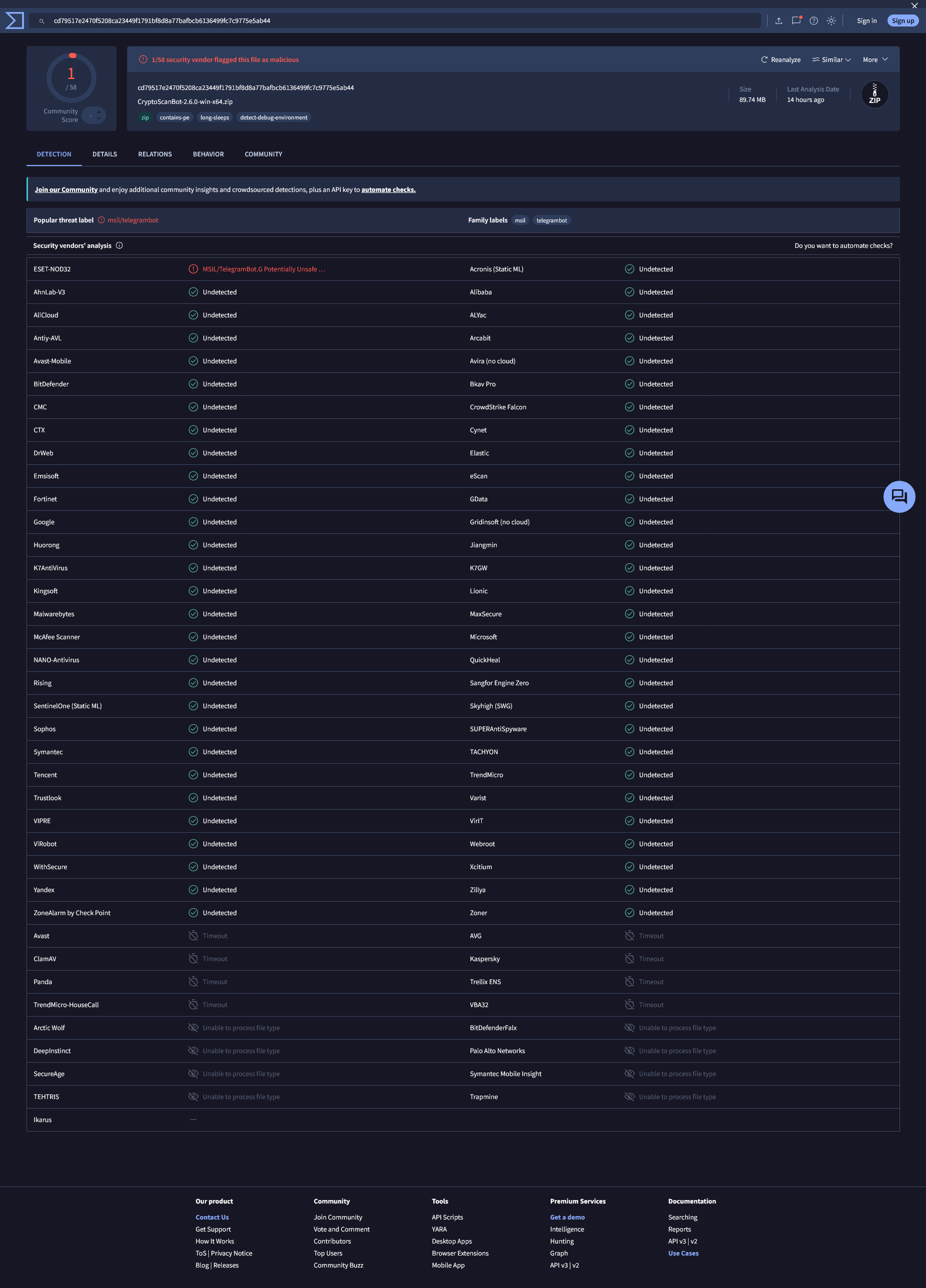926x1288 pixels.
Task: Expand the Similar dropdown
Action: point(831,59)
